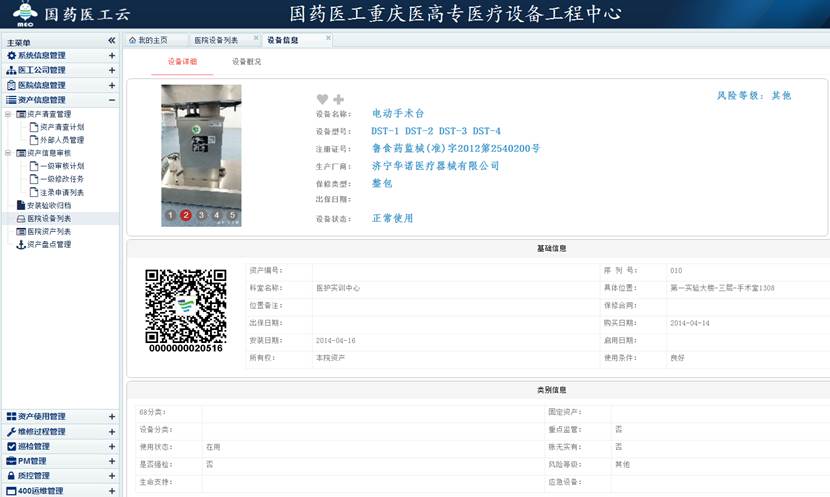
Task: Click the home icon on 我的主页 tab
Action: (x=132, y=40)
